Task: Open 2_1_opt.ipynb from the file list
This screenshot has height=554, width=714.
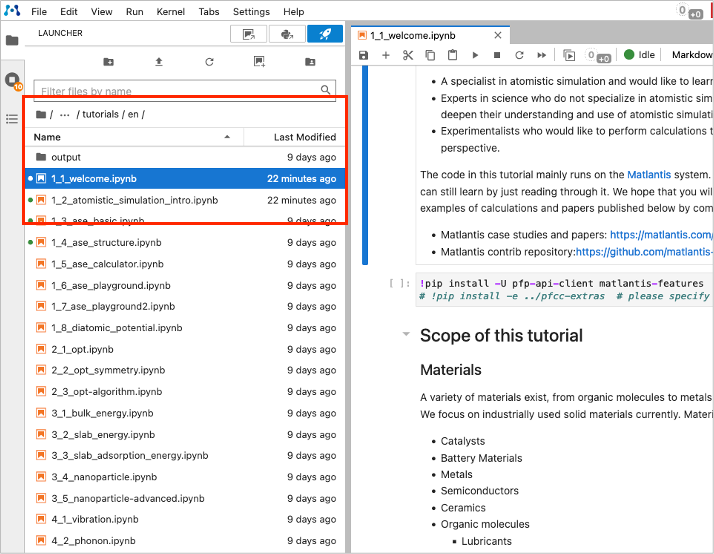Action: (x=71, y=350)
